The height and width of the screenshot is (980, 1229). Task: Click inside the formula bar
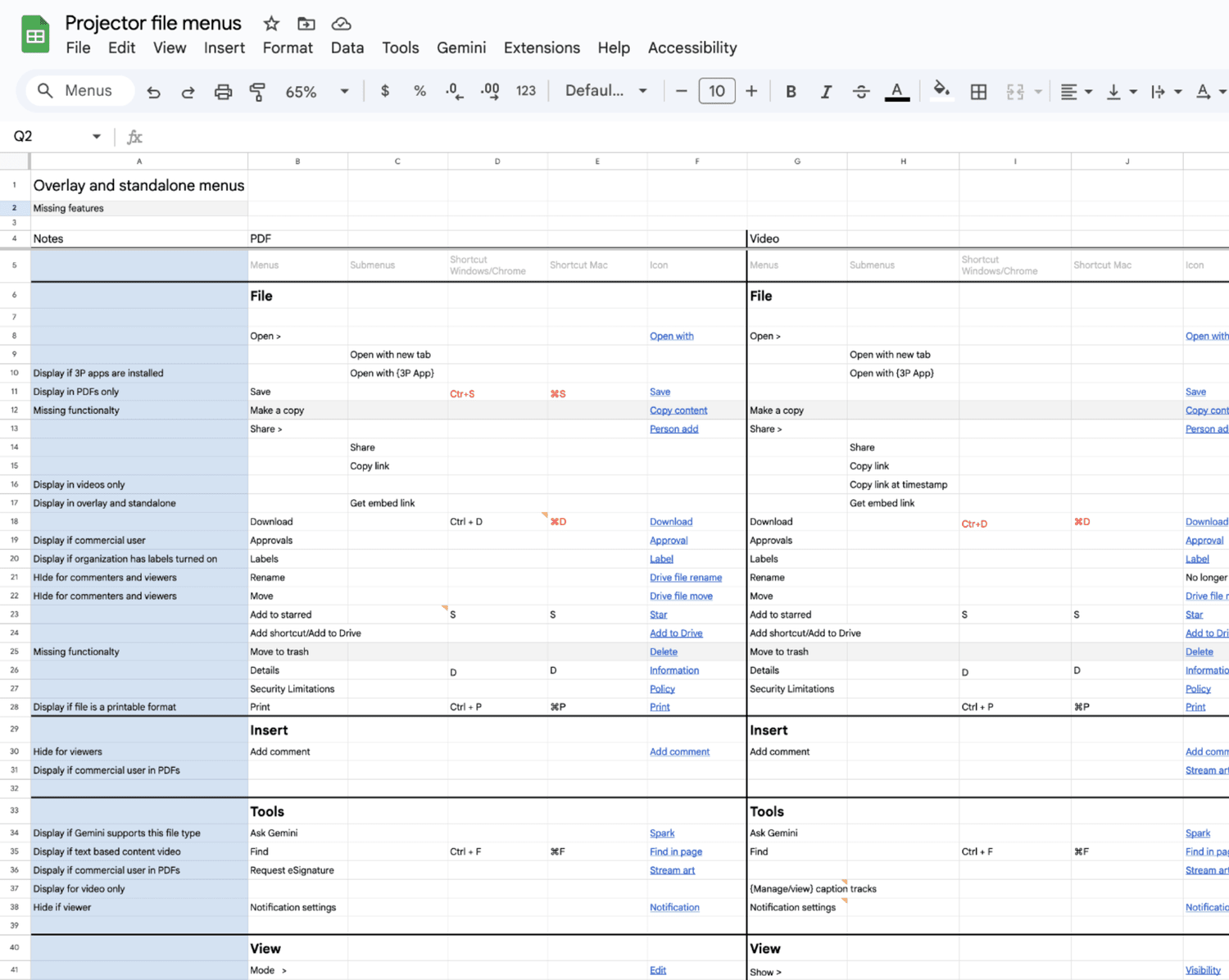tap(492, 136)
